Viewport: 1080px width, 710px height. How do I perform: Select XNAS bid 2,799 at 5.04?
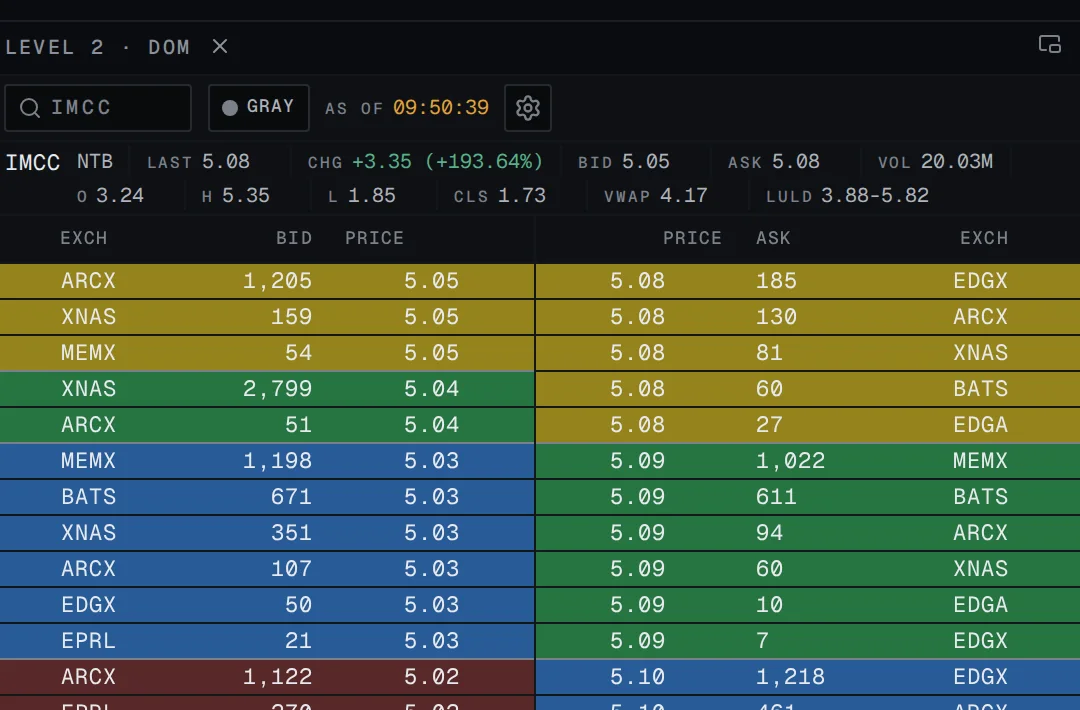point(267,389)
